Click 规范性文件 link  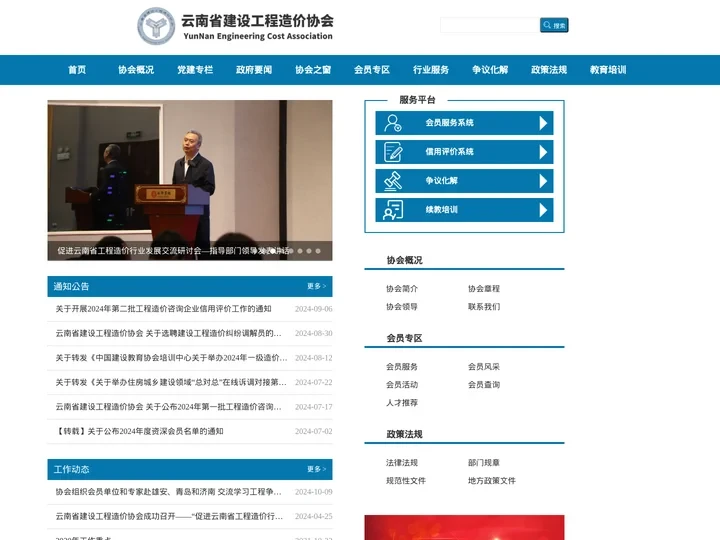pyautogui.click(x=406, y=481)
